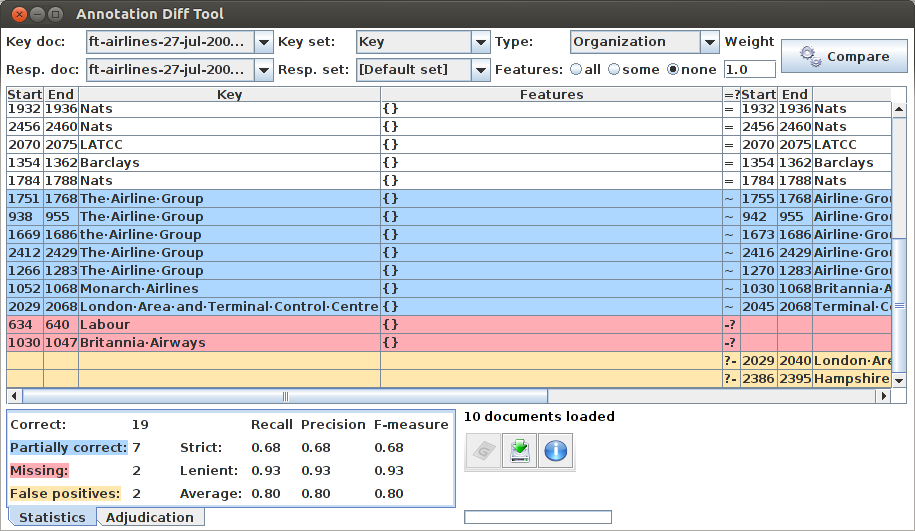
Task: Click the empty progress bar
Action: pyautogui.click(x=538, y=517)
